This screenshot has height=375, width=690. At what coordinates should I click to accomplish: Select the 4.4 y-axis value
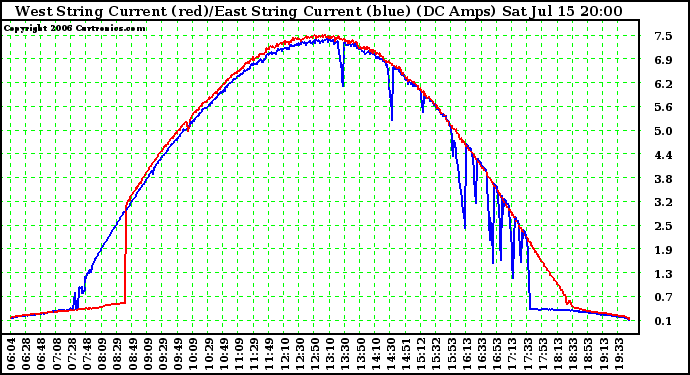click(x=663, y=155)
